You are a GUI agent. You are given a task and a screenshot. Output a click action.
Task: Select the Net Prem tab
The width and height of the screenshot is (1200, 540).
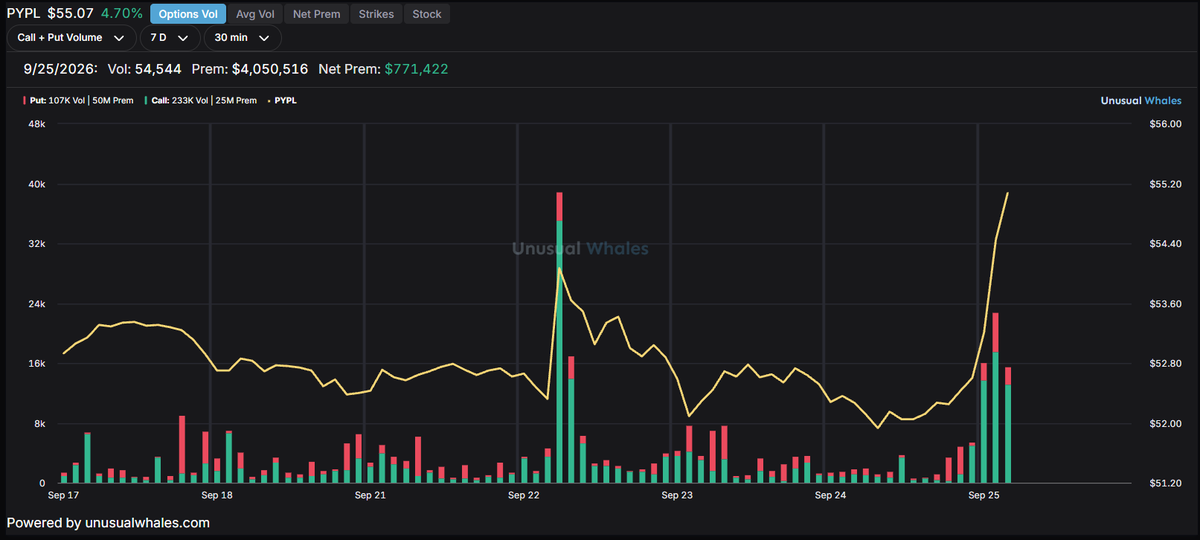tap(316, 14)
